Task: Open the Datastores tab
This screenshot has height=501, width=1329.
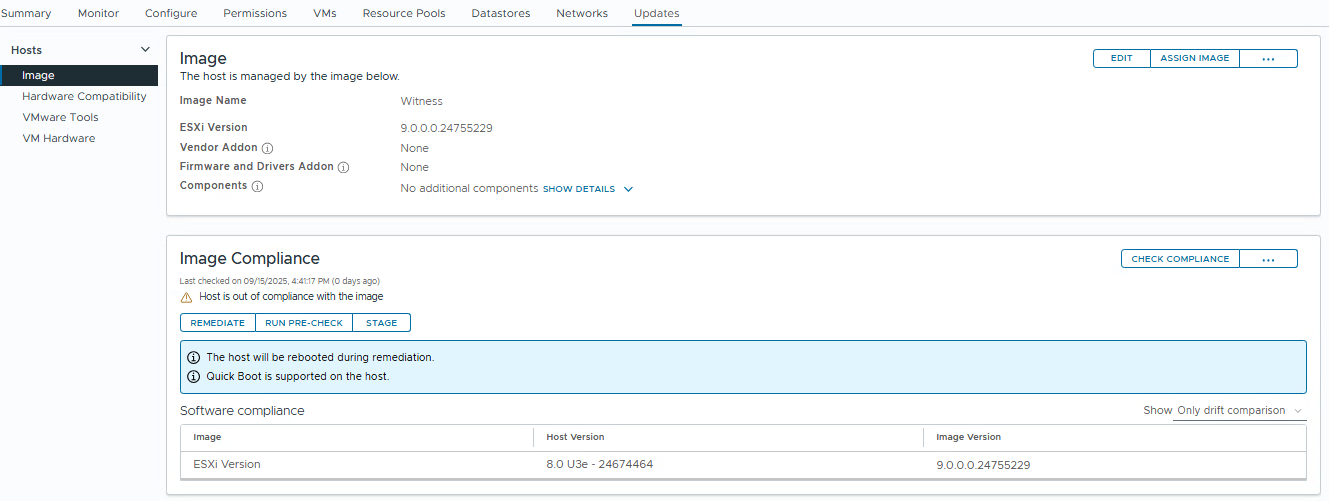Action: coord(500,13)
